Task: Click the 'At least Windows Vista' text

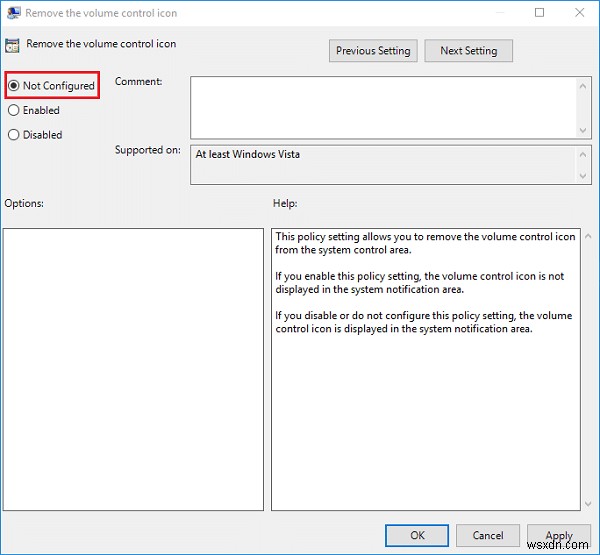Action: [x=248, y=154]
